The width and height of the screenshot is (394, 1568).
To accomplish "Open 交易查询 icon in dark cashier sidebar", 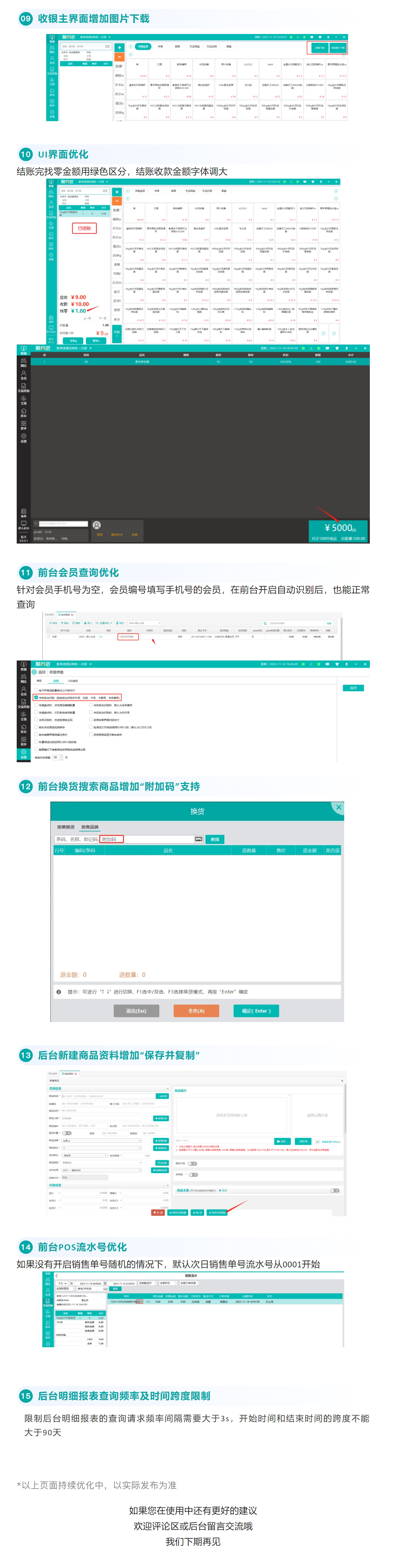I will tap(23, 388).
